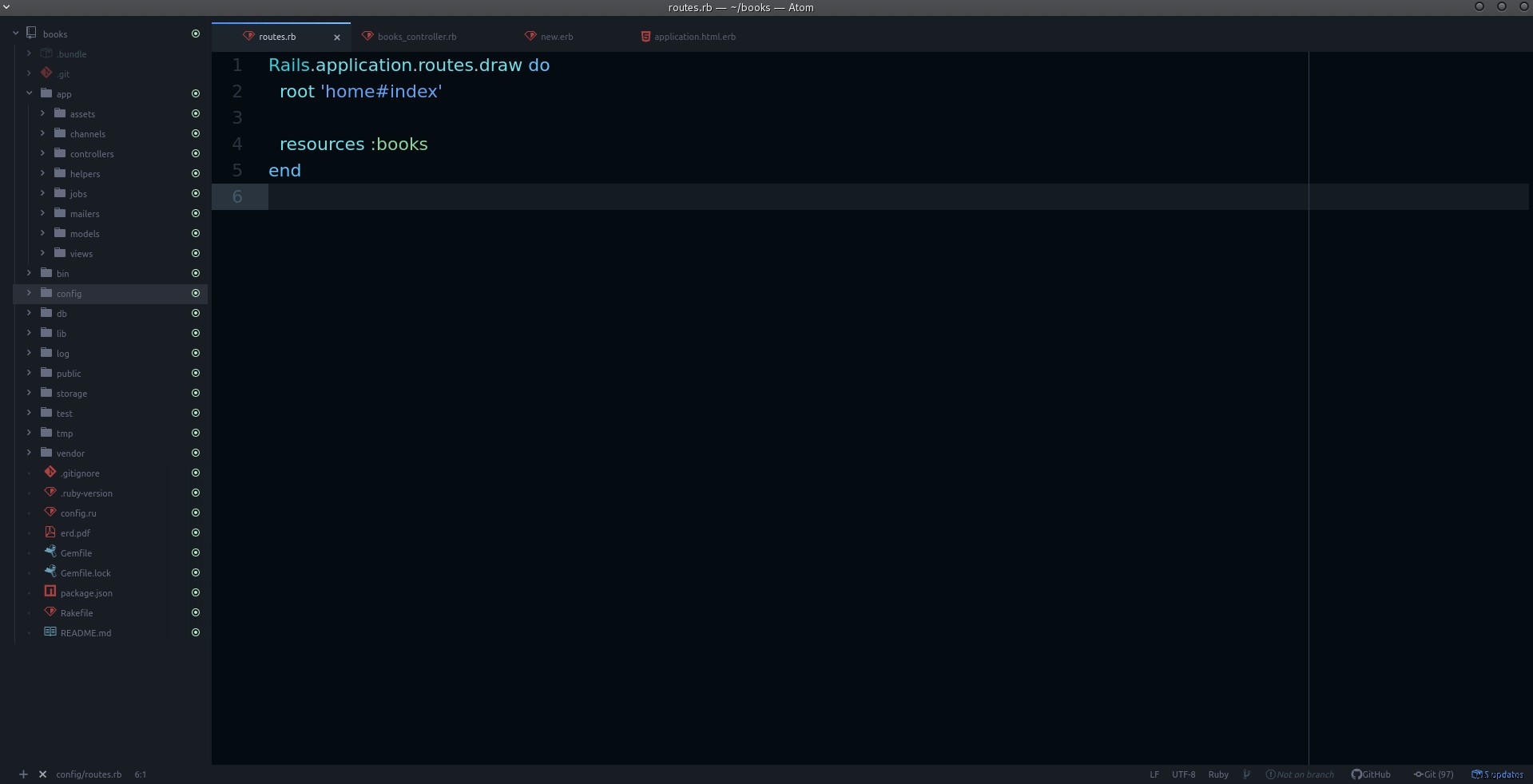Toggle the status circle on config row

pos(196,293)
